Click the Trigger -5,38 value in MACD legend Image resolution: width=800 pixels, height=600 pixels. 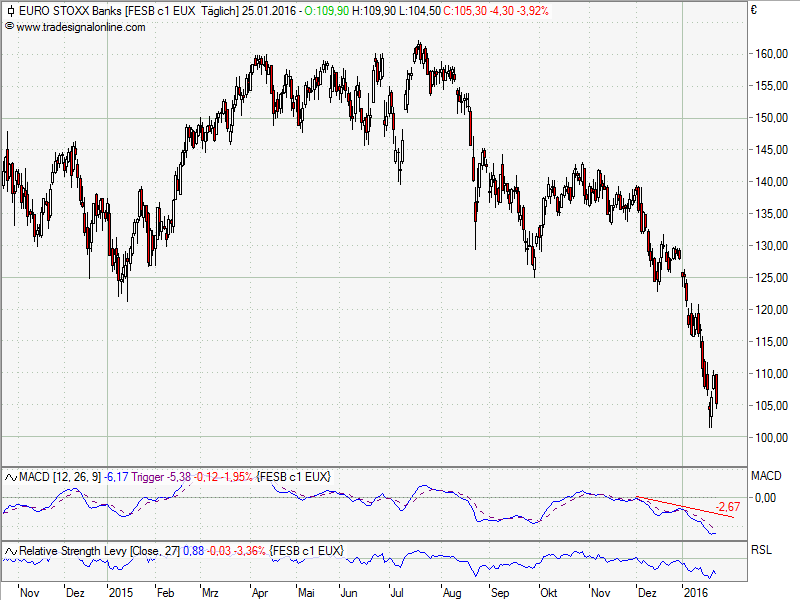point(160,476)
